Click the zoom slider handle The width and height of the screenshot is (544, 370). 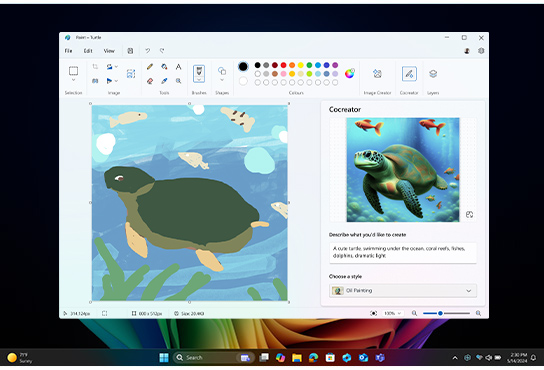point(440,313)
